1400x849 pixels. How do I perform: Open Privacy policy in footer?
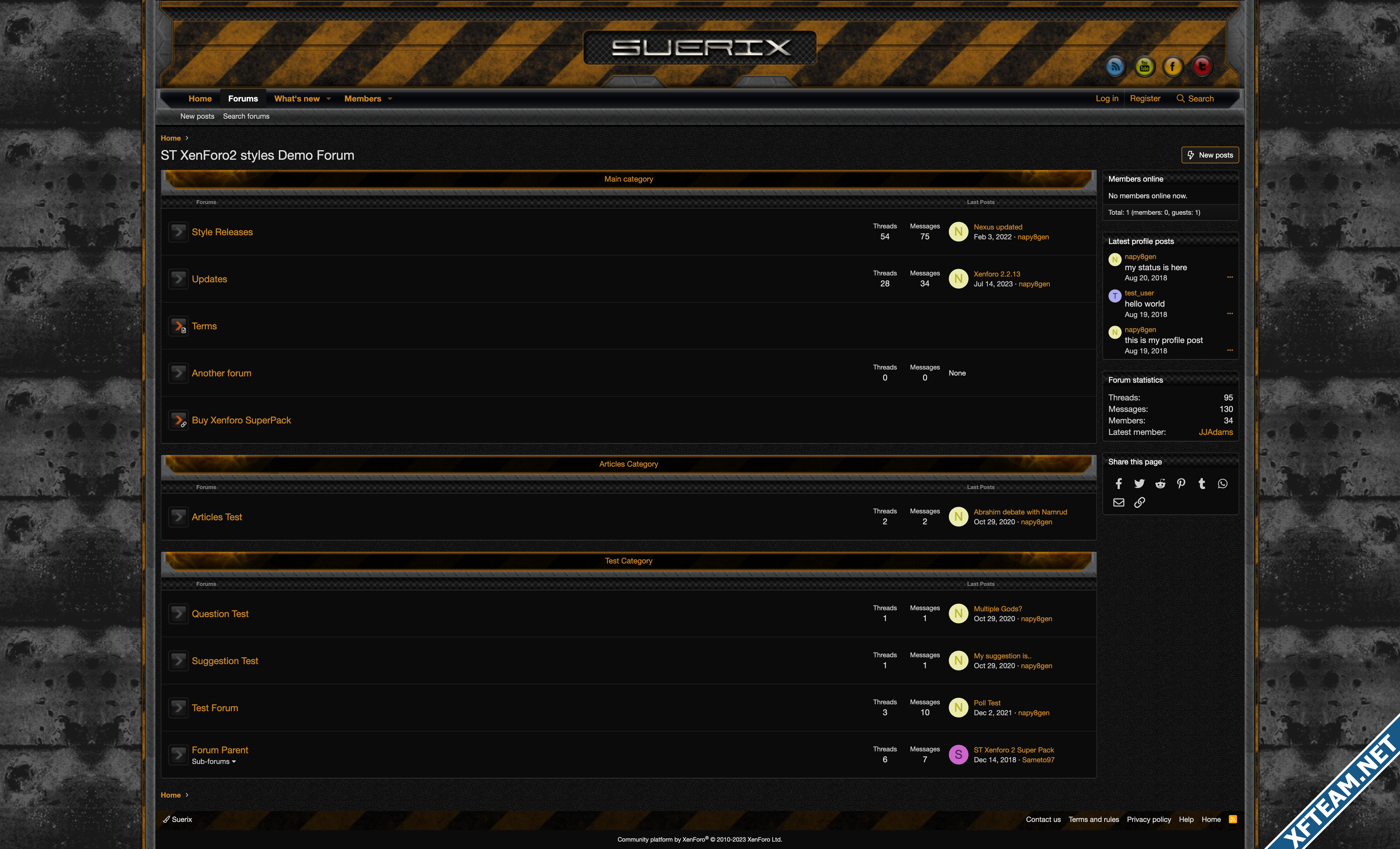pos(1149,819)
